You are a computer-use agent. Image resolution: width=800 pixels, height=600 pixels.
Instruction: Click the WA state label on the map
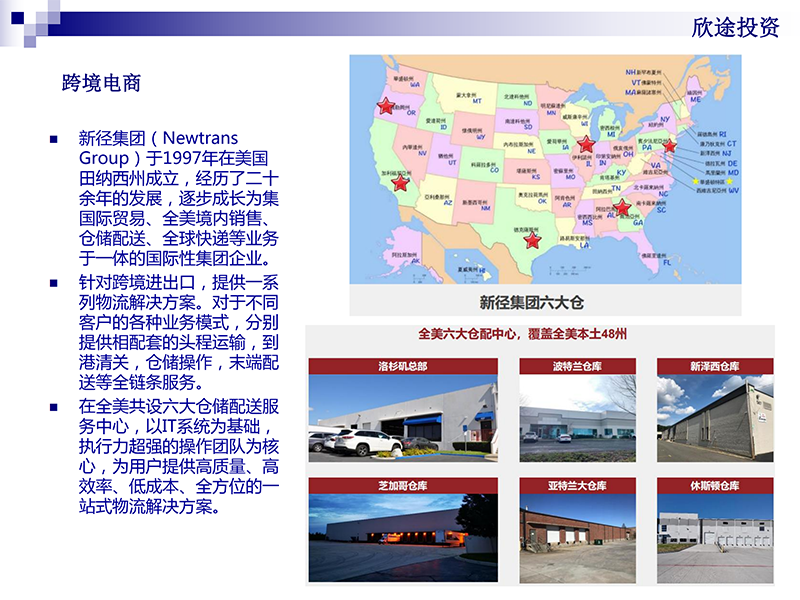(415, 85)
